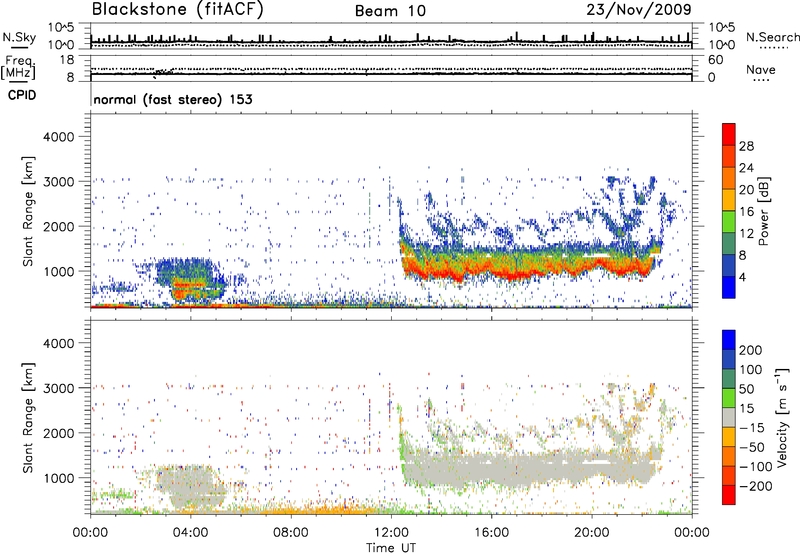Click the '24' tick on power colorbar
This screenshot has height=554, width=800.
point(746,168)
